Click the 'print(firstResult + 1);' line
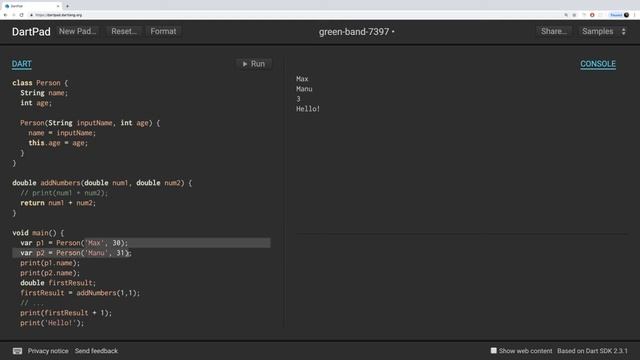640x360 pixels. point(66,313)
